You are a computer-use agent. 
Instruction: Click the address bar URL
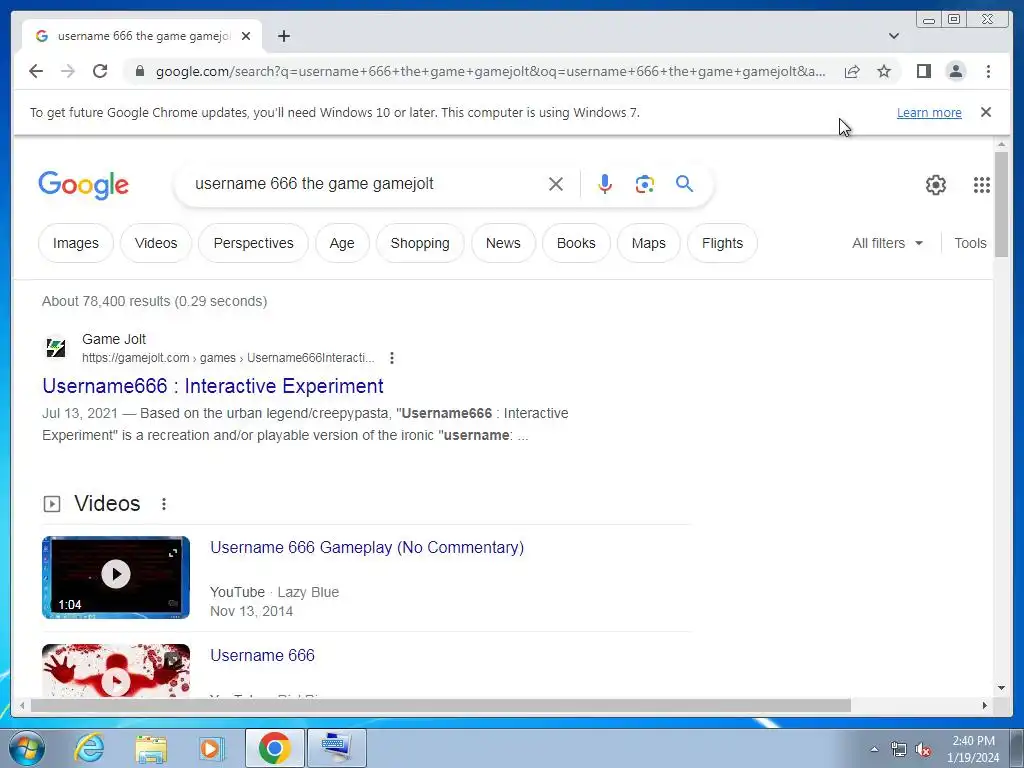(x=490, y=71)
